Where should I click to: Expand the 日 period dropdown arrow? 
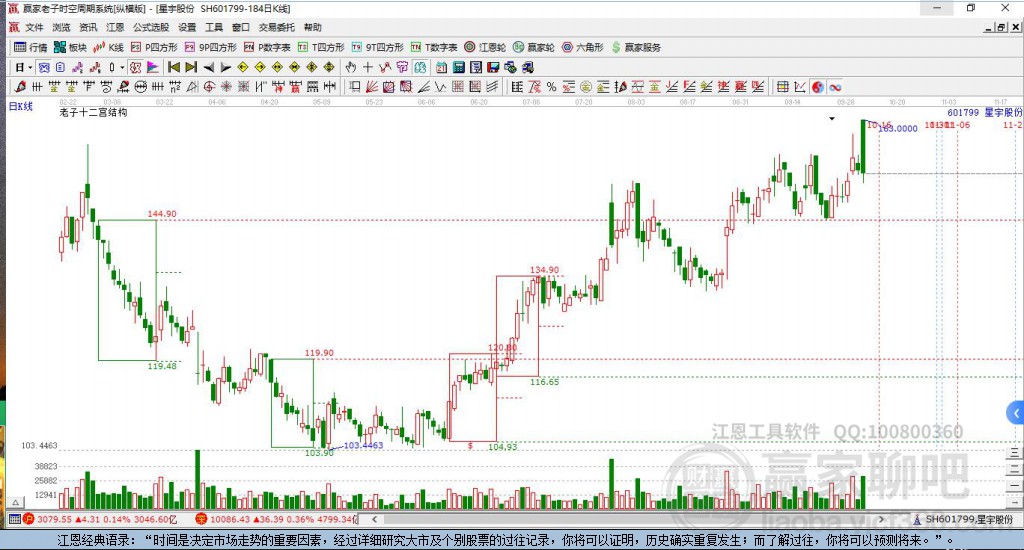tap(30, 67)
